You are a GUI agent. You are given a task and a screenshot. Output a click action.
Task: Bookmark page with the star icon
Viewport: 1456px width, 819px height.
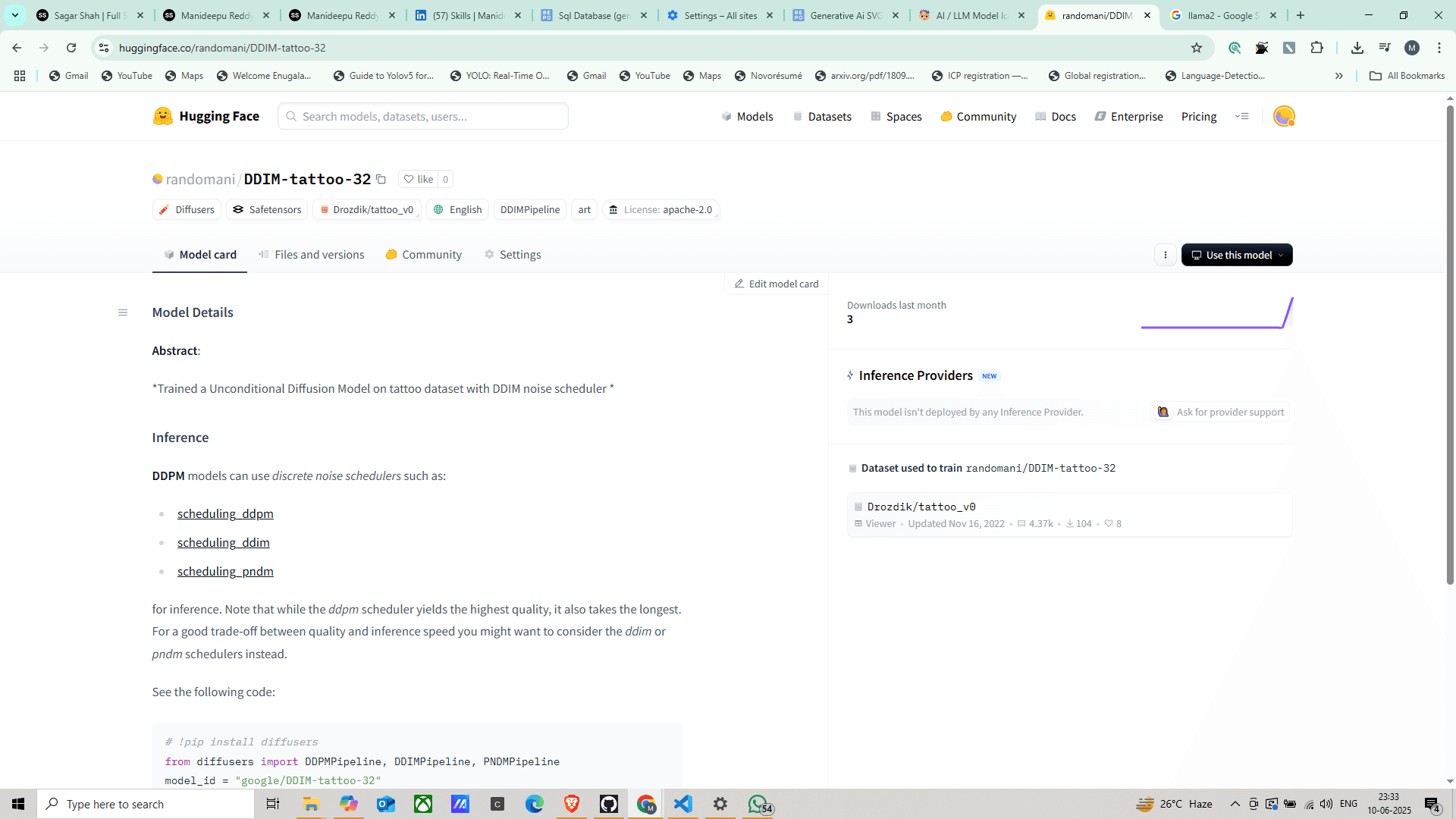[x=1197, y=48]
